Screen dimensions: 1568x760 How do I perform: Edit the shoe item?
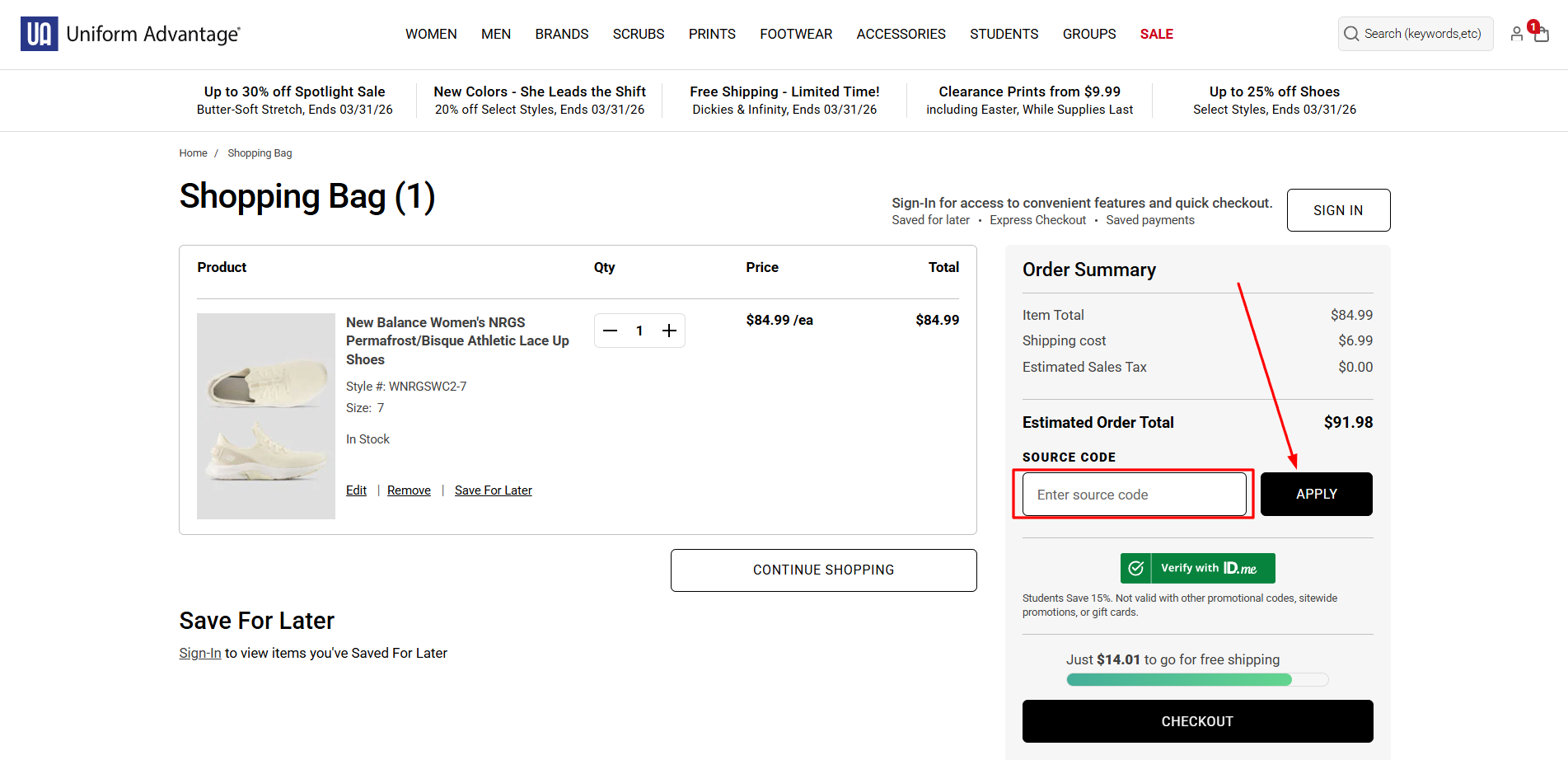356,490
